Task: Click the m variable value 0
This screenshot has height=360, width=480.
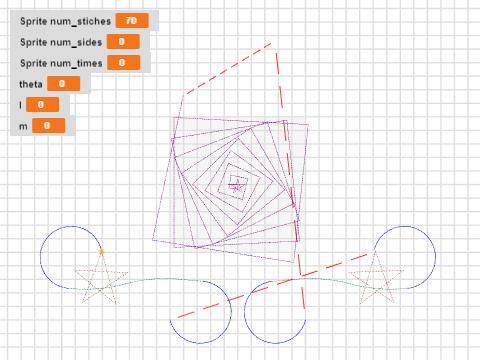Action: pos(48,125)
